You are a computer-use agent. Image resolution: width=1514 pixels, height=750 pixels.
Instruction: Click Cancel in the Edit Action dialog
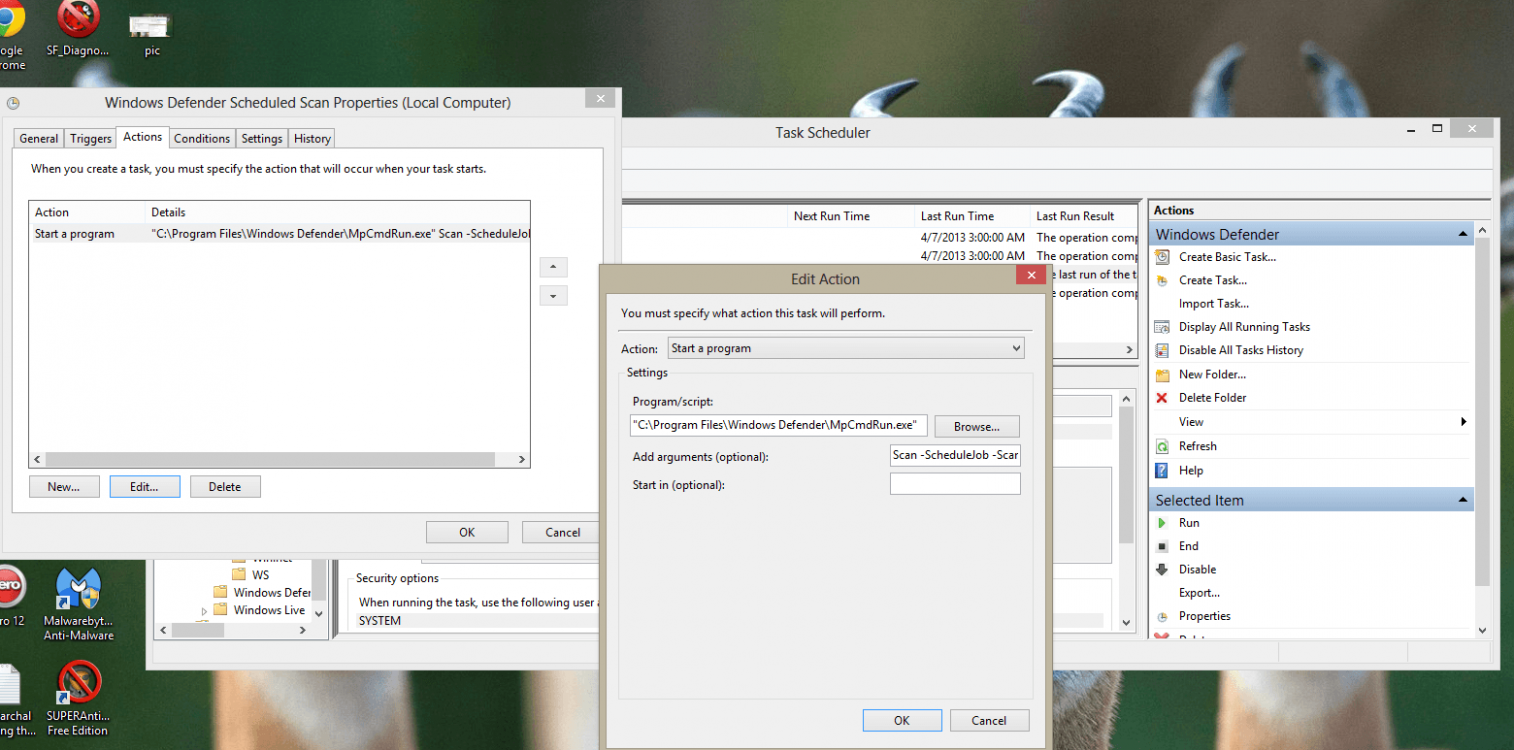coord(989,720)
